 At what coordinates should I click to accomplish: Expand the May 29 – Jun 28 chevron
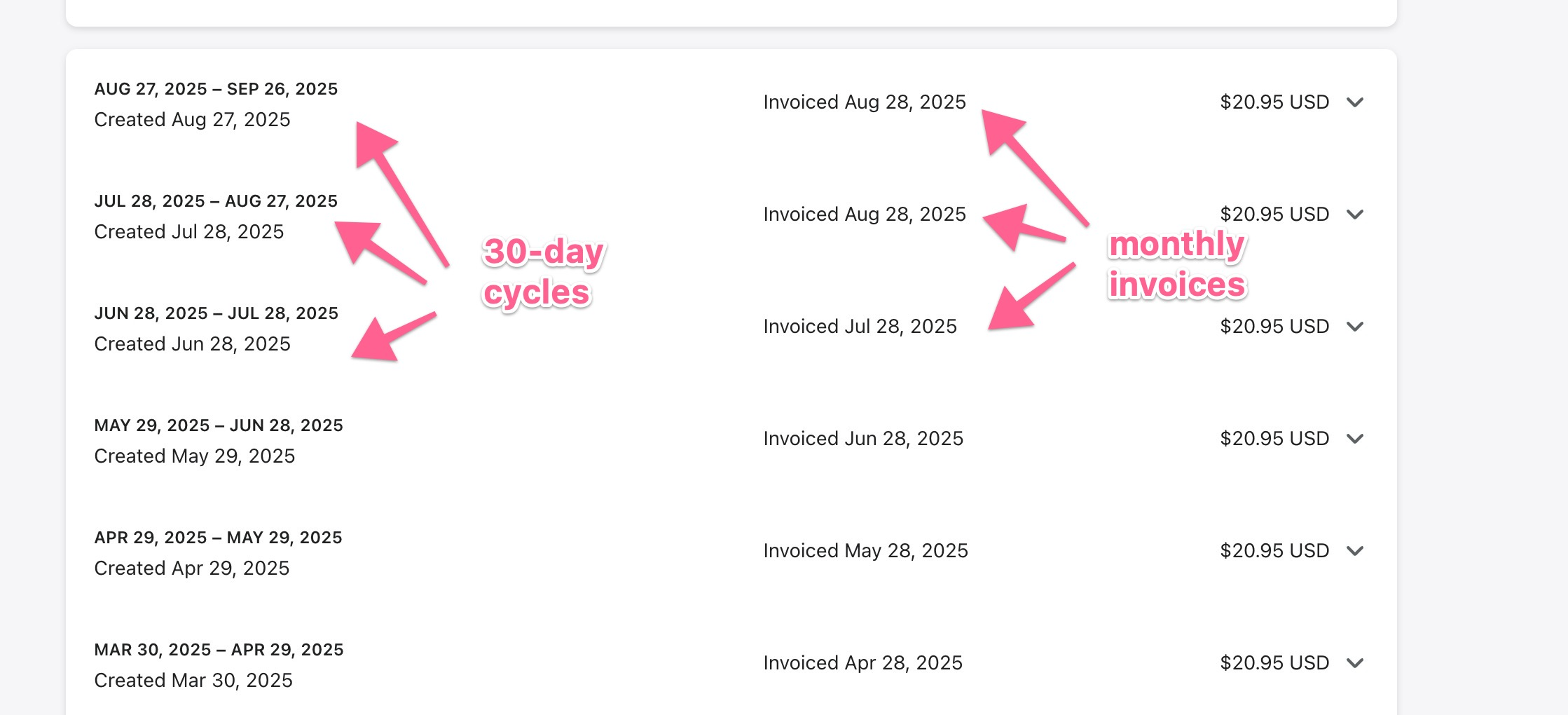(1355, 439)
